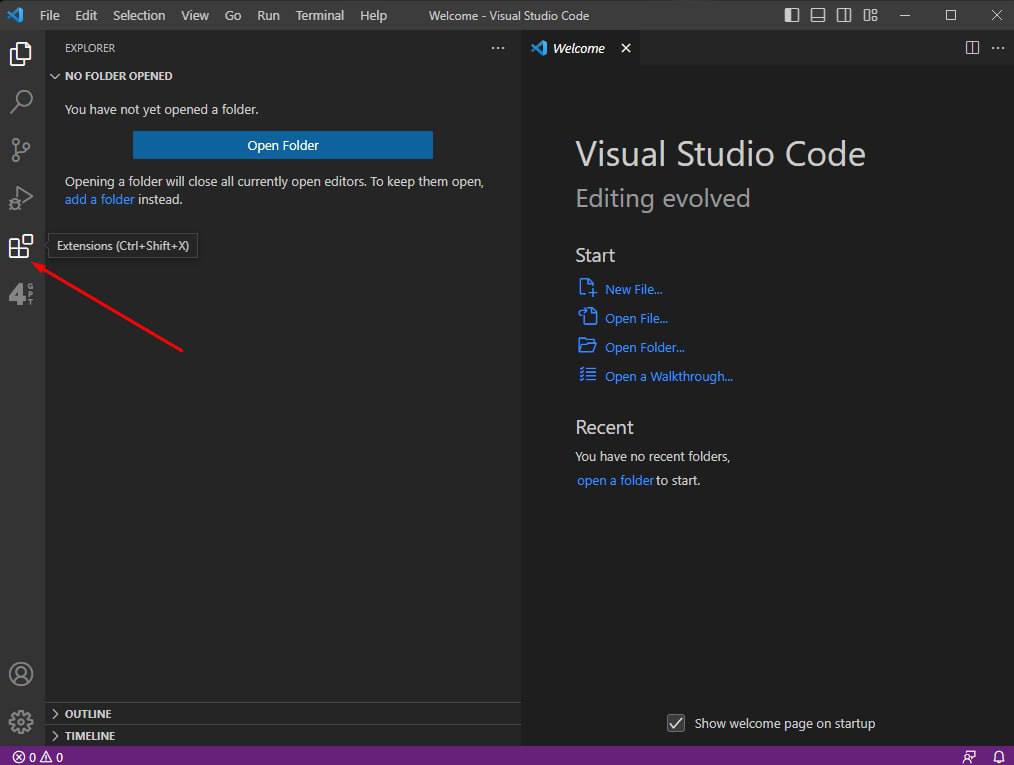Viewport: 1014px width, 765px height.
Task: Open the Selection menu
Action: tap(139, 16)
